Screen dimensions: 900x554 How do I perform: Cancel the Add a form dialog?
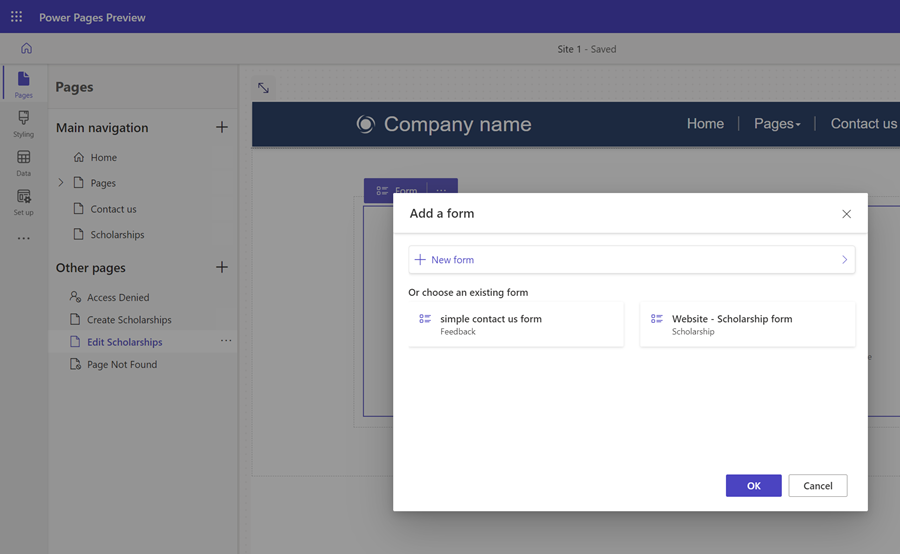click(x=817, y=486)
